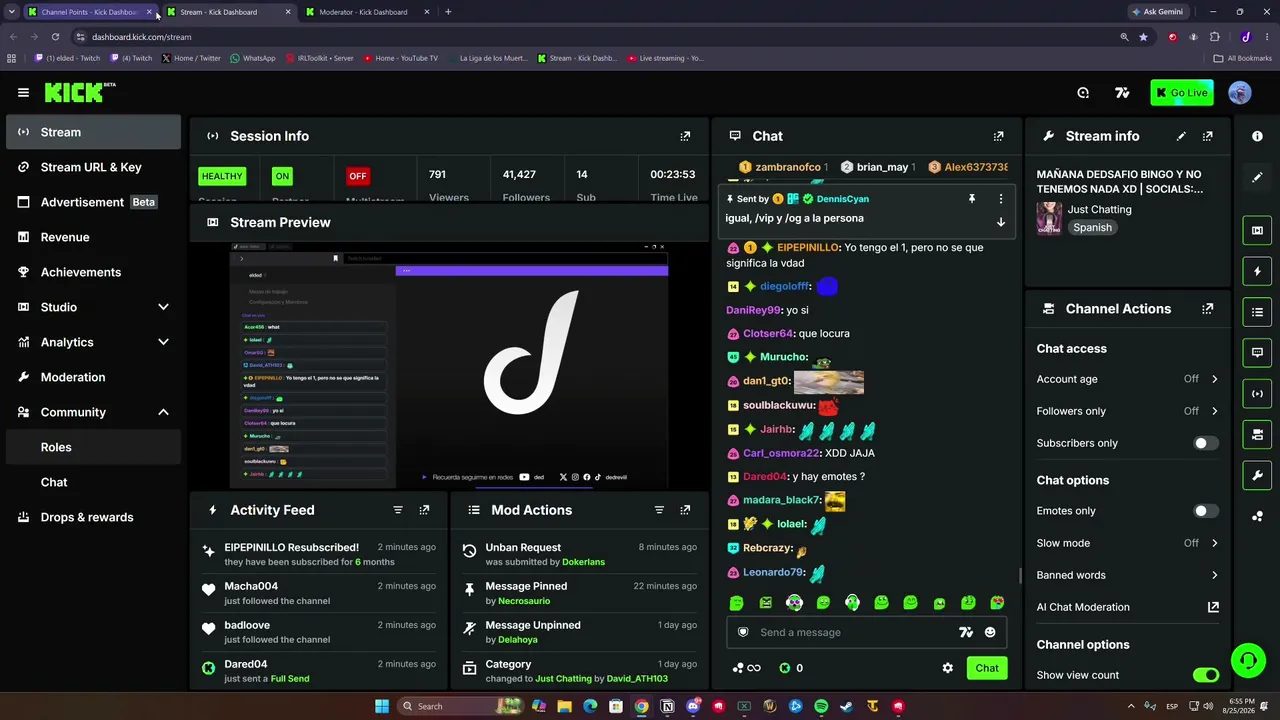
Task: Go to Stream URL & Key
Action: point(93,167)
